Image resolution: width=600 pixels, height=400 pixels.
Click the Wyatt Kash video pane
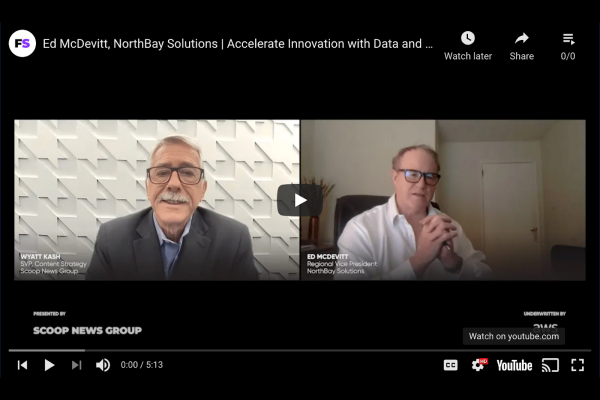pyautogui.click(x=157, y=200)
